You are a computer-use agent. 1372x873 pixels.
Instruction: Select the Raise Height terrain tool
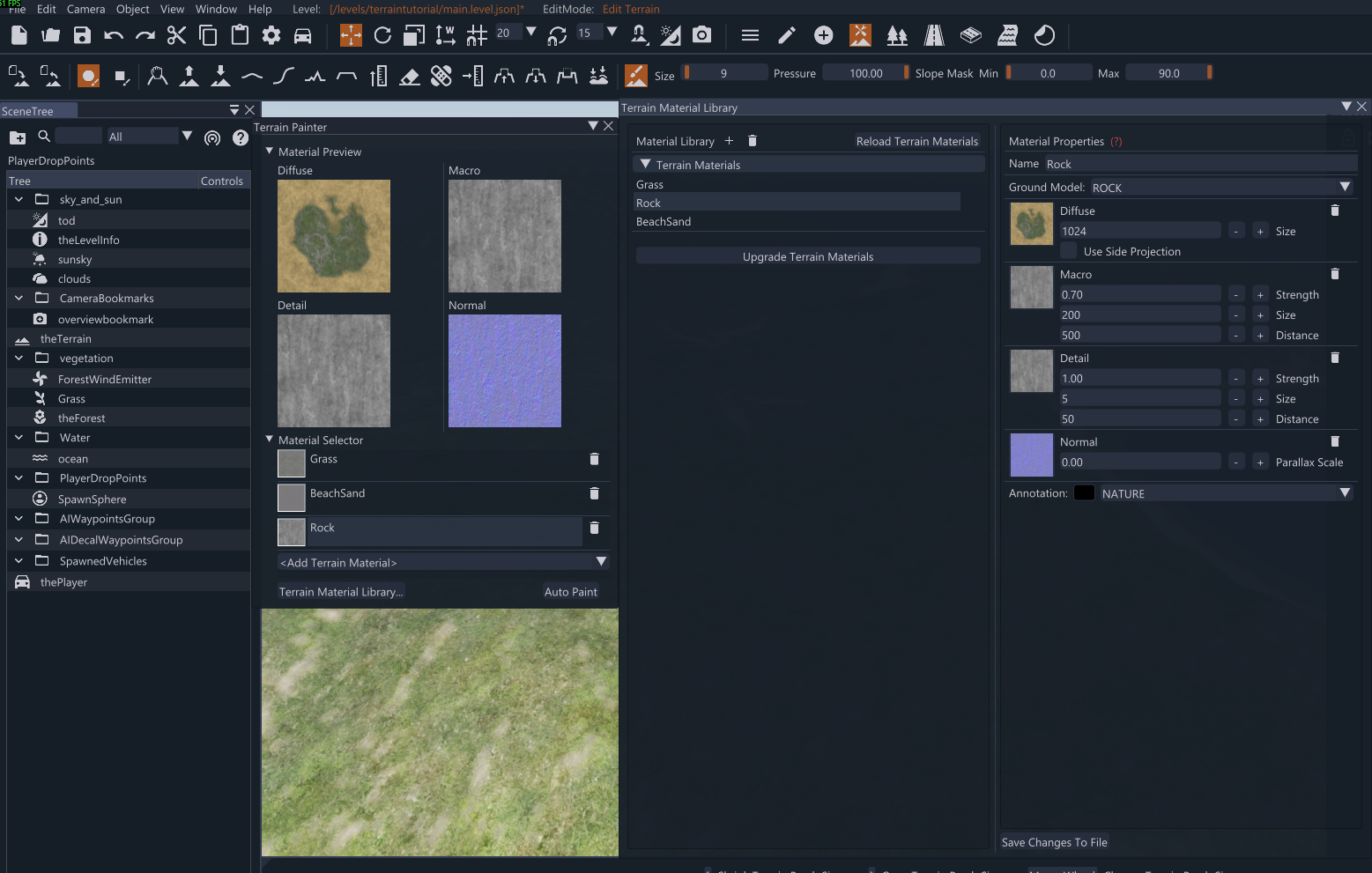click(189, 77)
